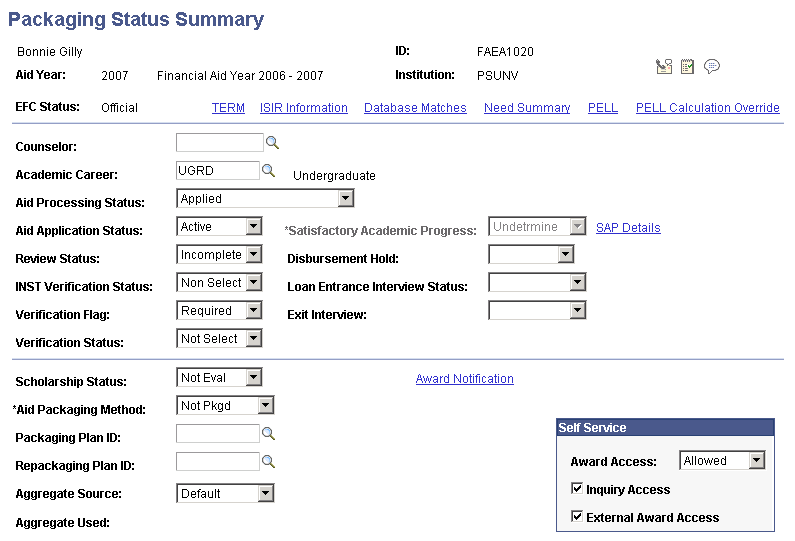Screen dimensions: 795x541
Task: Toggle the Inquiry Access checkbox
Action: coord(576,488)
